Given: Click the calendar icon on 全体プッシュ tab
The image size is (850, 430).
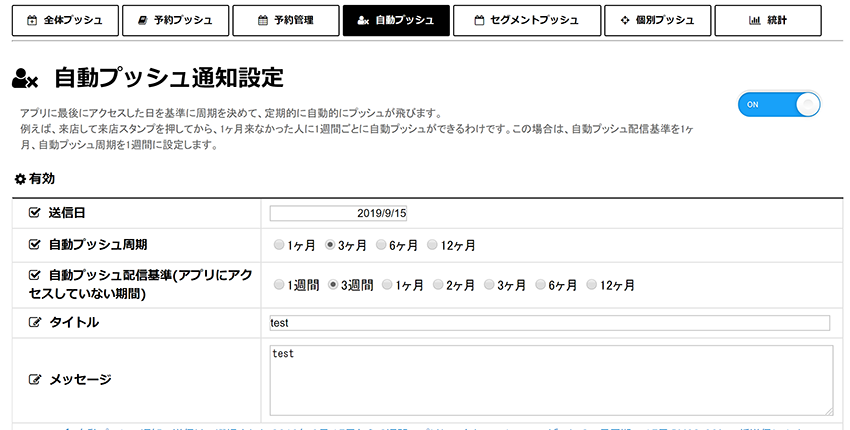Looking at the screenshot, I should (32, 21).
